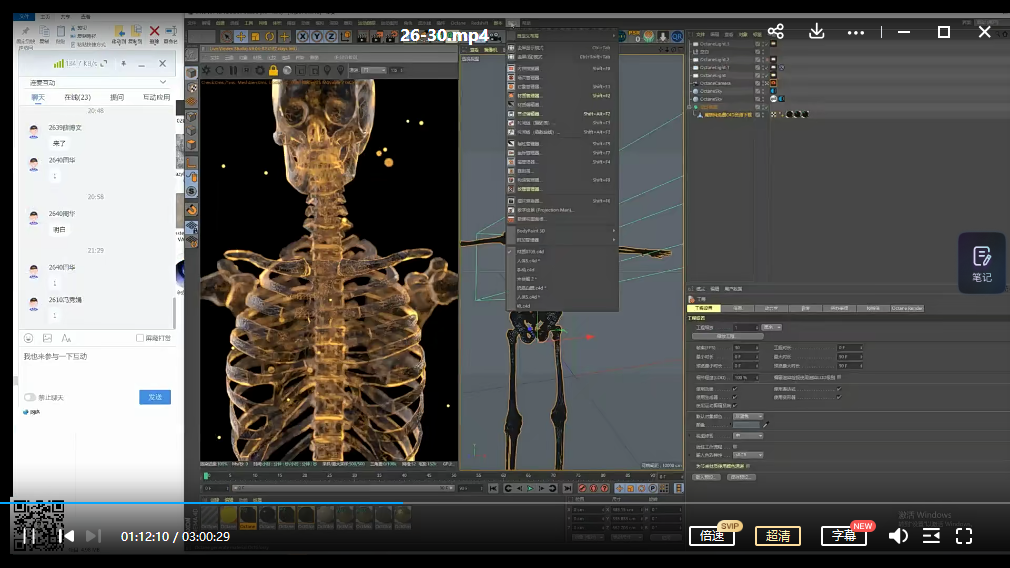Viewport: 1010px width, 568px height.
Task: Send the message with 发送 button
Action: tap(155, 397)
